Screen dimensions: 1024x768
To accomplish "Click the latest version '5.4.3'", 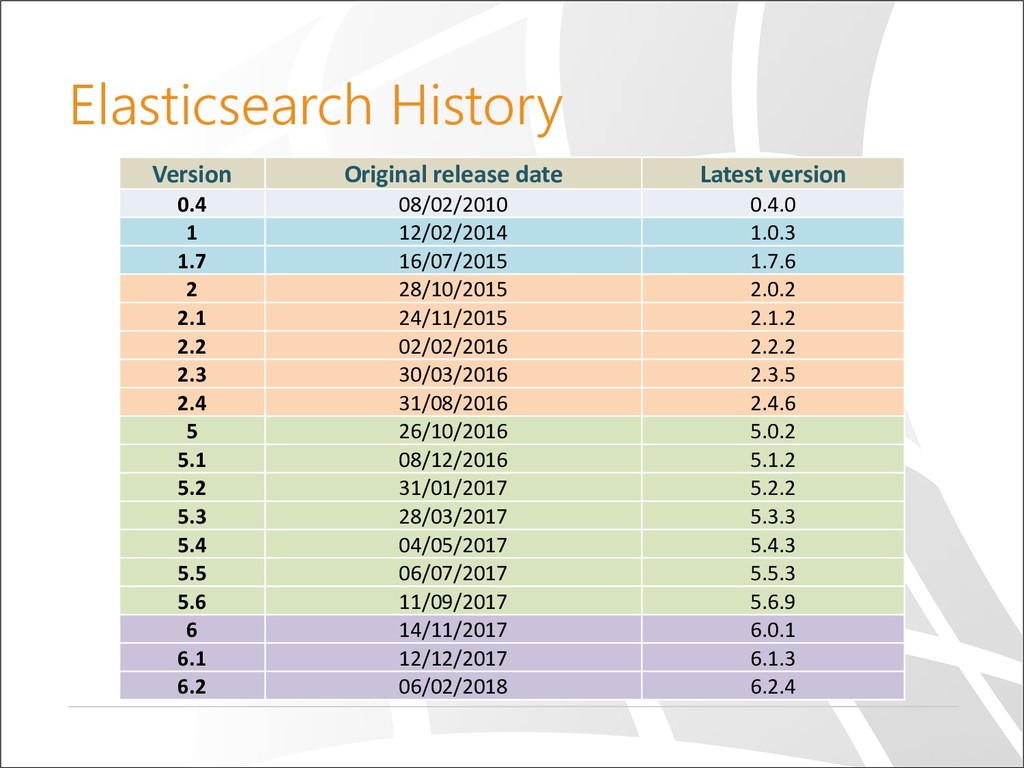I will click(773, 545).
